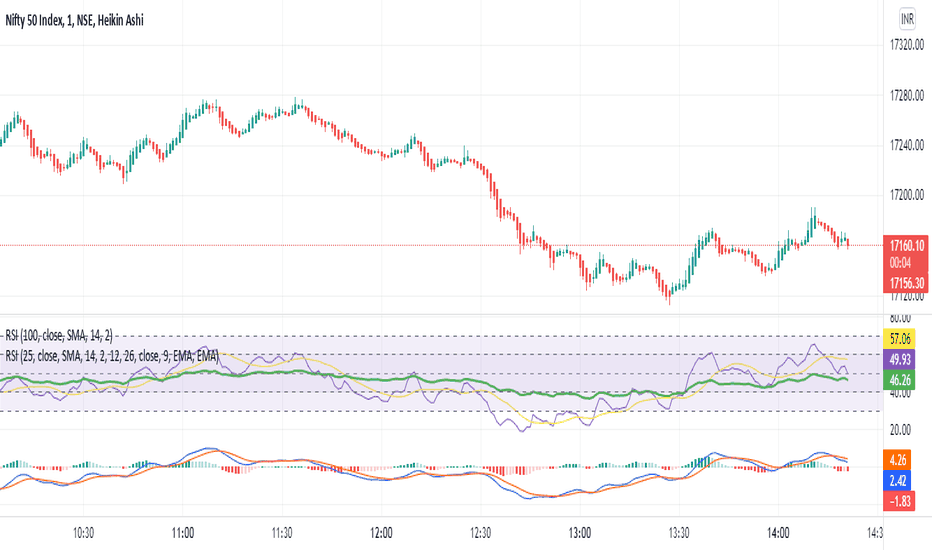Click the 20.00 RSI scale label

pos(899,429)
